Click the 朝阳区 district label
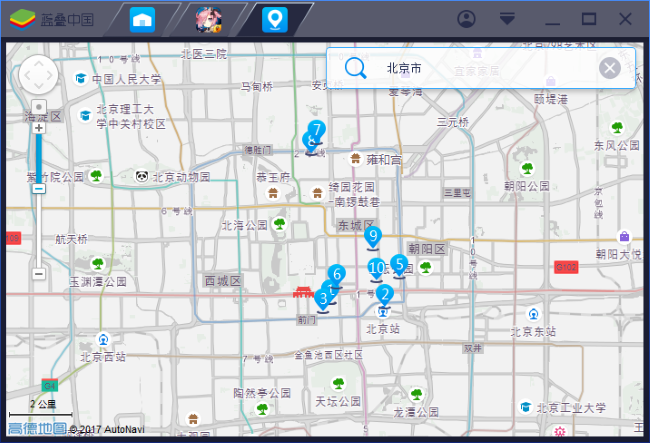 (427, 249)
